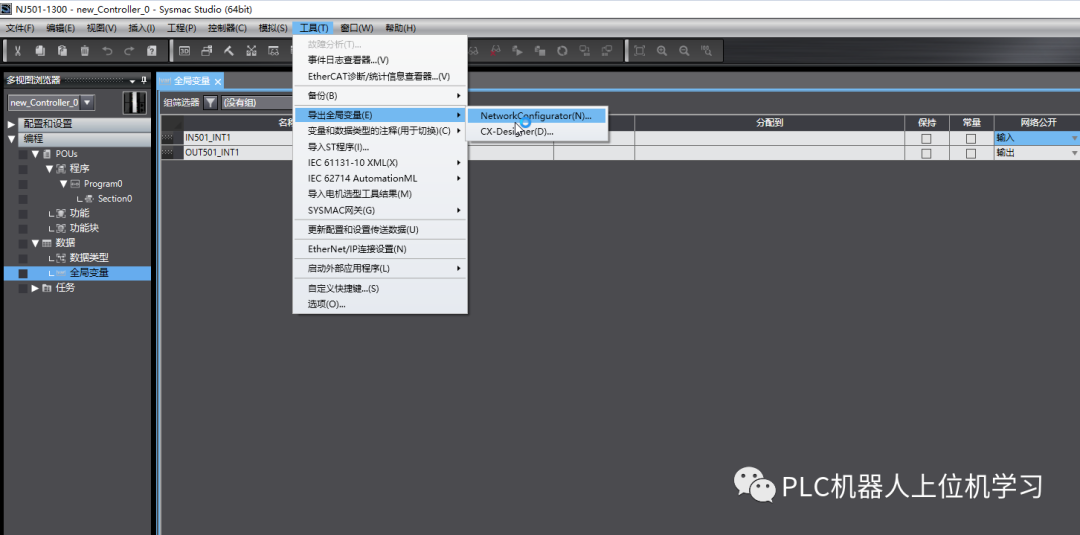
Task: Click the IN501_INT1 variable name cell
Action: click(x=238, y=138)
